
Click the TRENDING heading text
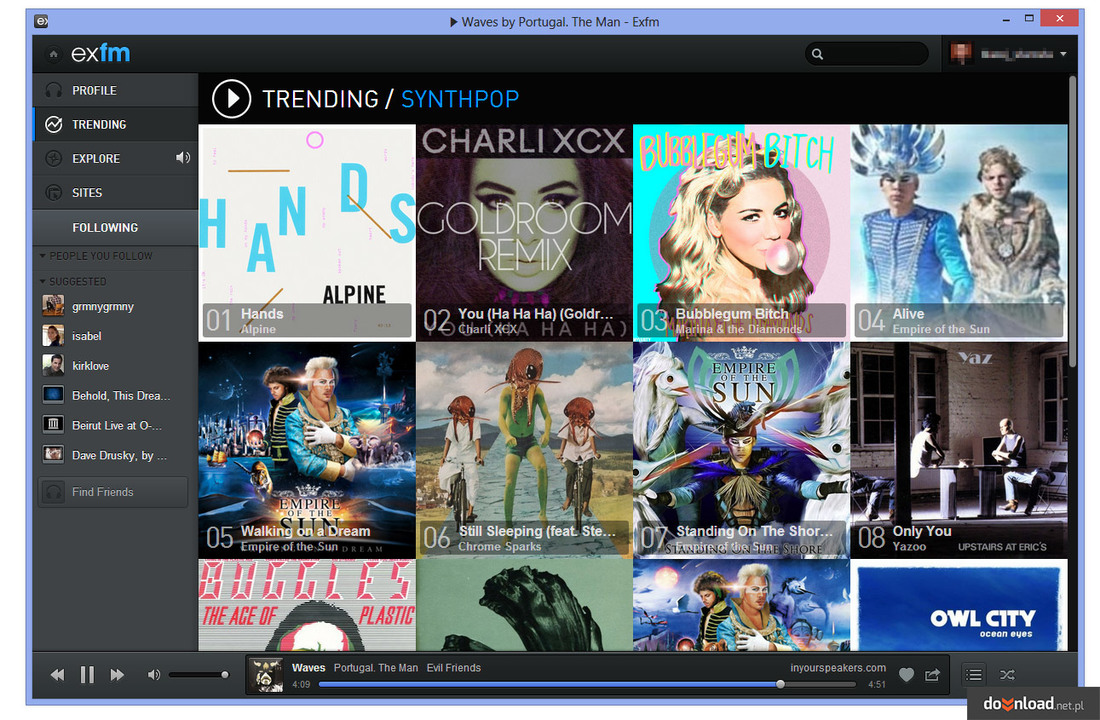(321, 100)
